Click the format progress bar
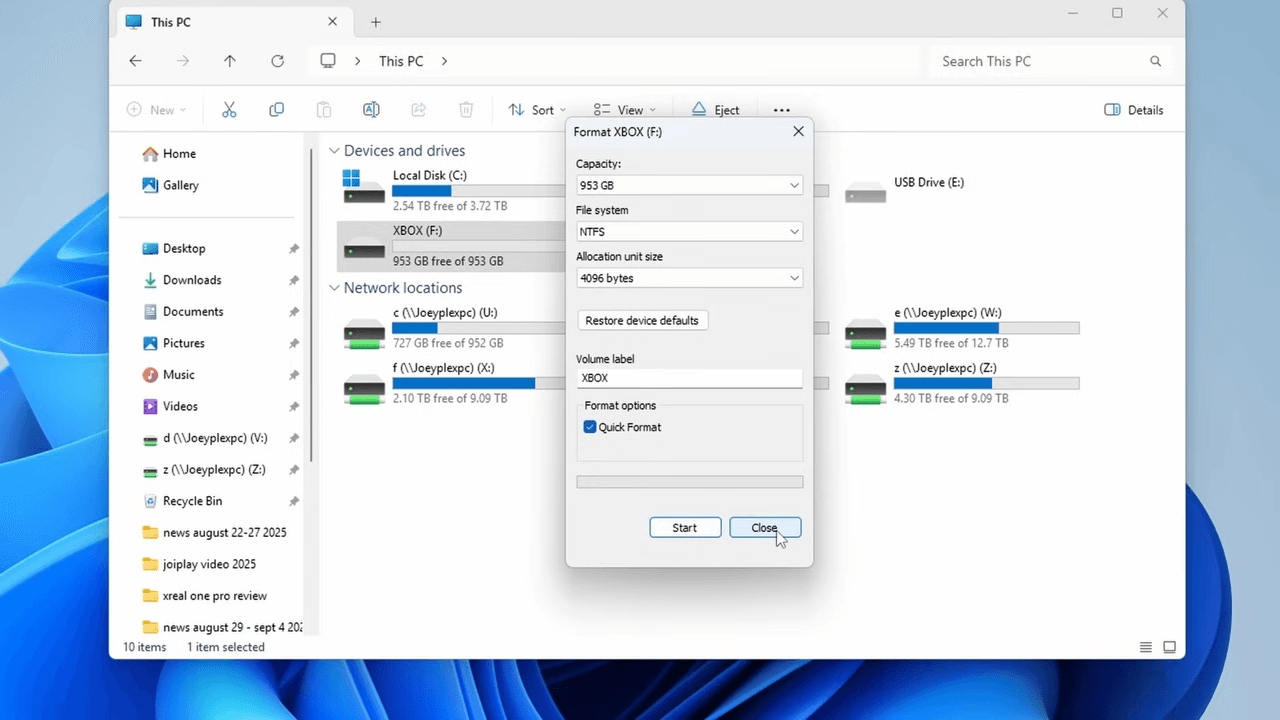The height and width of the screenshot is (720, 1280). pos(690,482)
